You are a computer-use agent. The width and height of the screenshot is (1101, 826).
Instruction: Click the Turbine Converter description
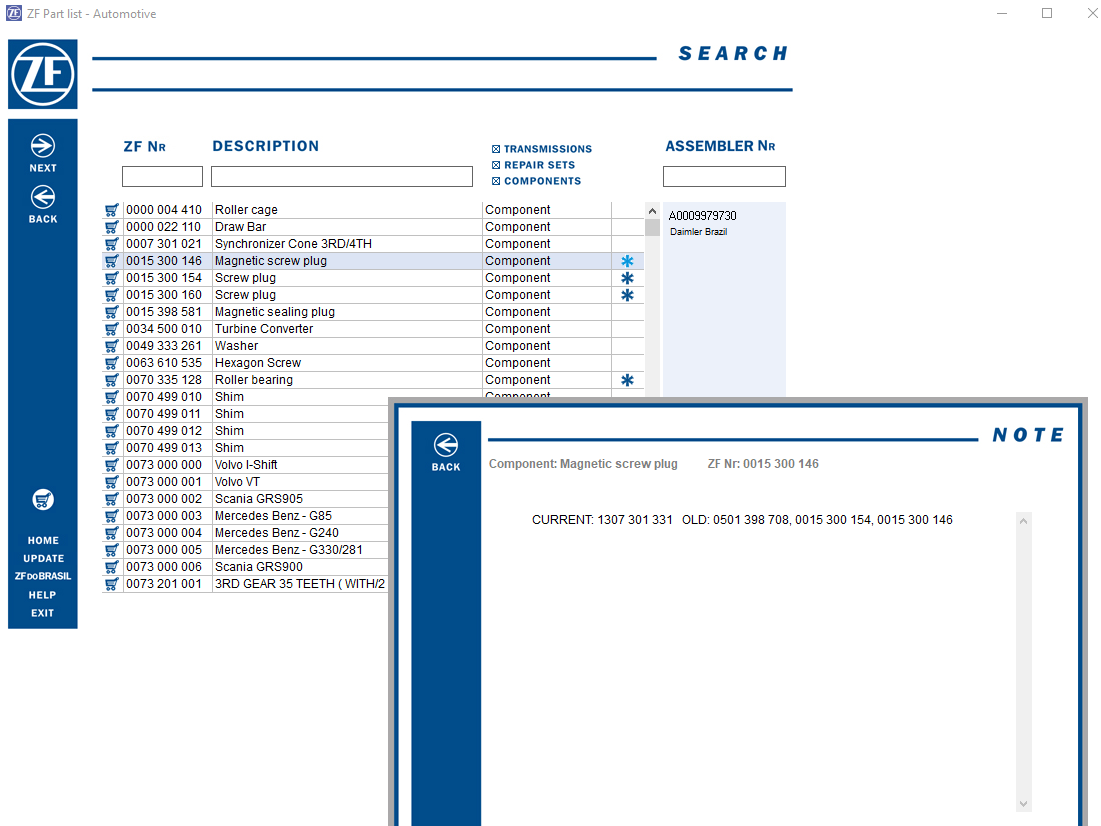(264, 329)
